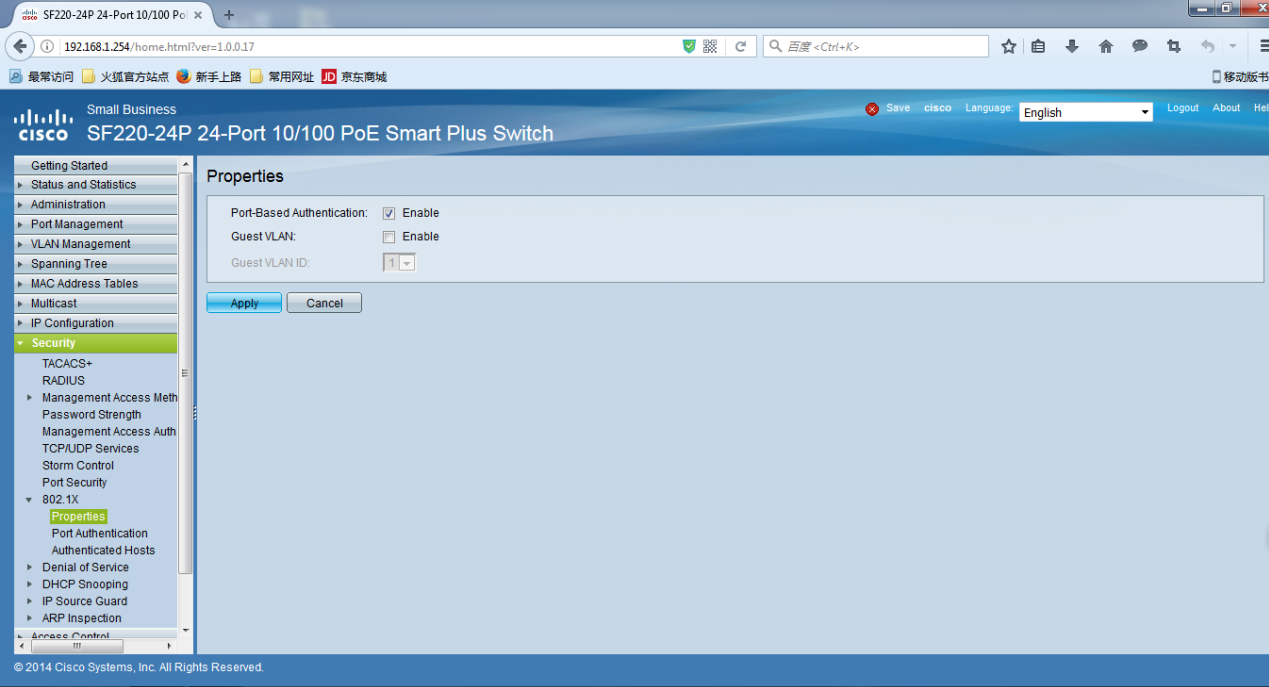Open the bookmarks list icon
Image resolution: width=1269 pixels, height=687 pixels.
click(x=1038, y=46)
